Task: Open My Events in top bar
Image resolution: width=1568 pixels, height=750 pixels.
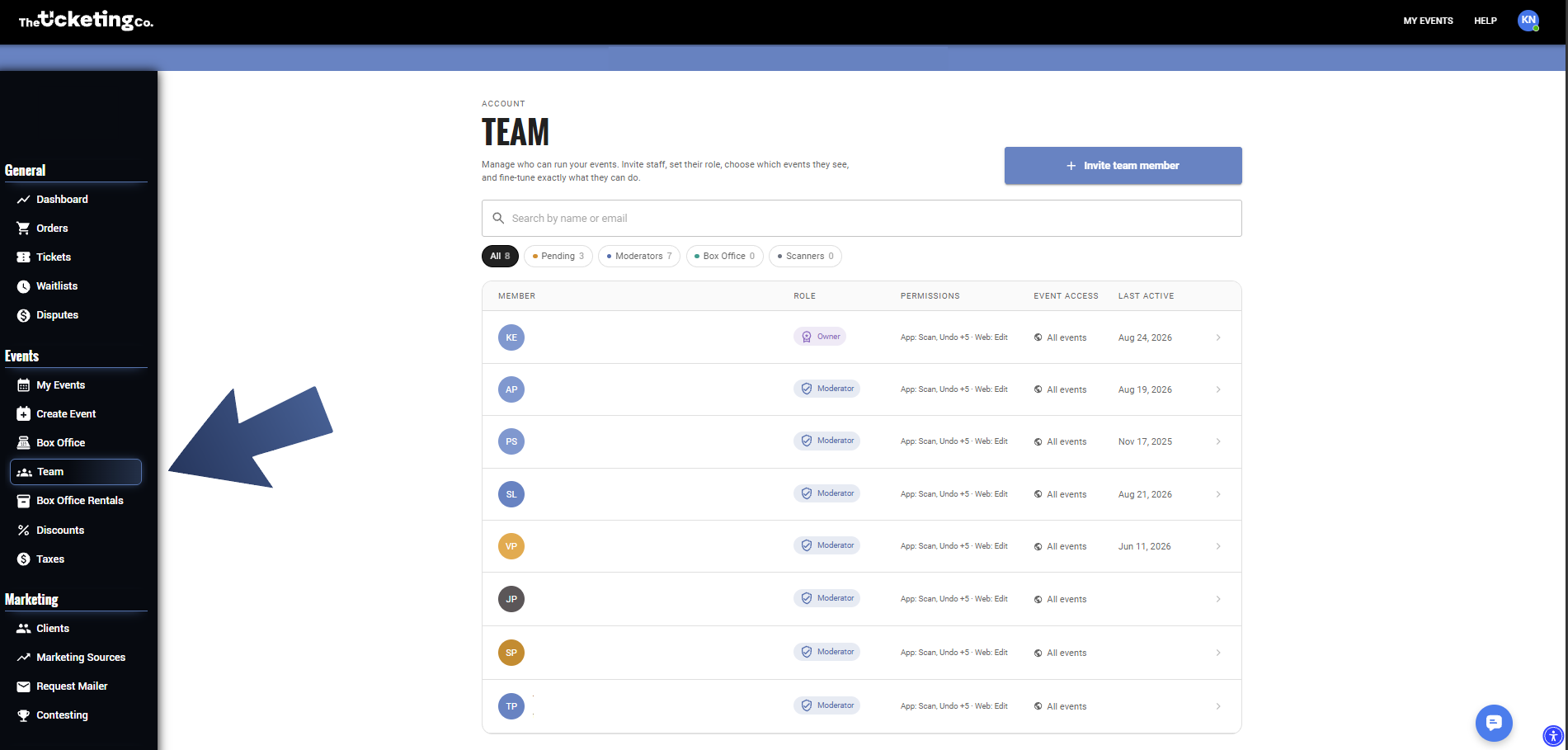Action: coord(1429,21)
